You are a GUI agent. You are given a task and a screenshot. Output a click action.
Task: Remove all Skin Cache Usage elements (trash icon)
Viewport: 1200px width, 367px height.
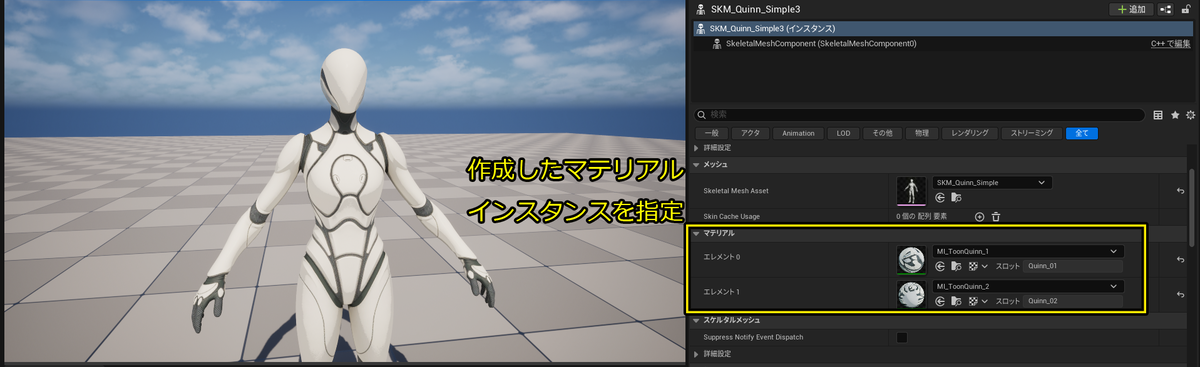coord(996,216)
